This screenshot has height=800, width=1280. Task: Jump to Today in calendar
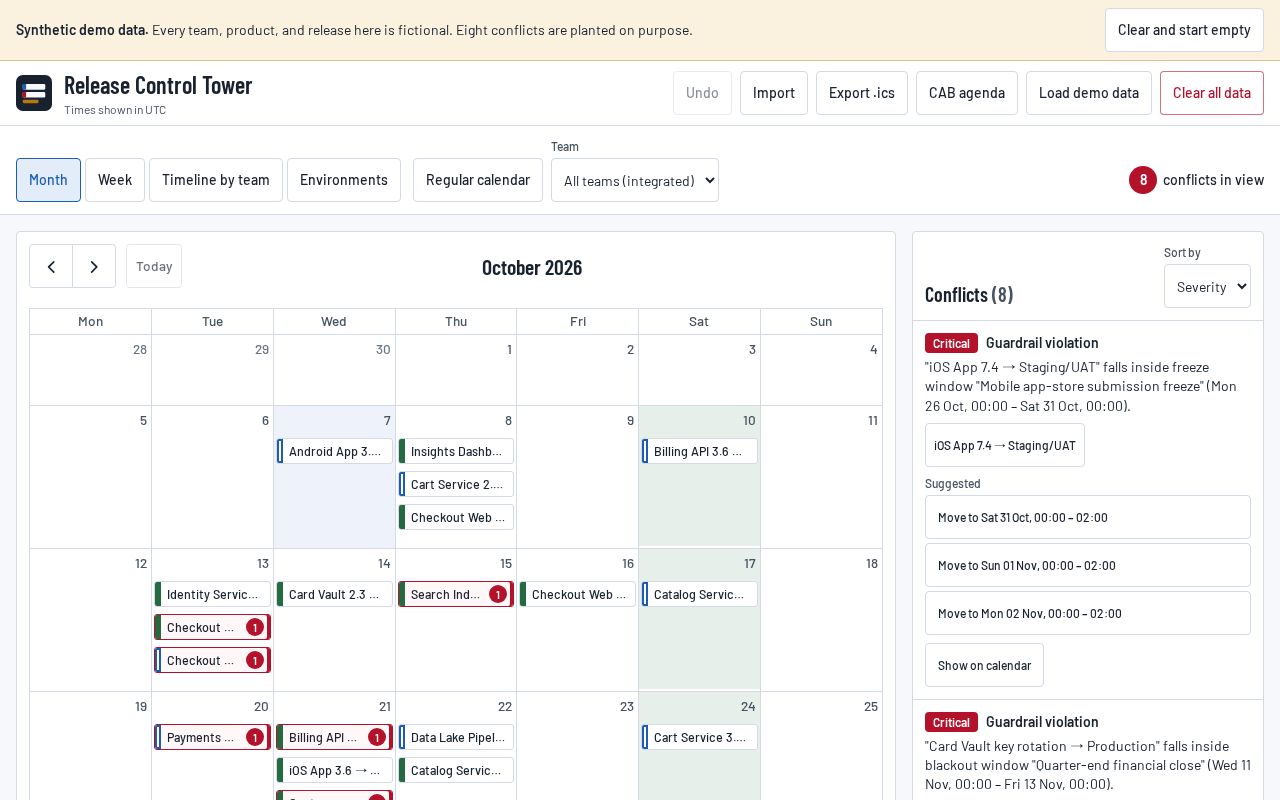154,266
